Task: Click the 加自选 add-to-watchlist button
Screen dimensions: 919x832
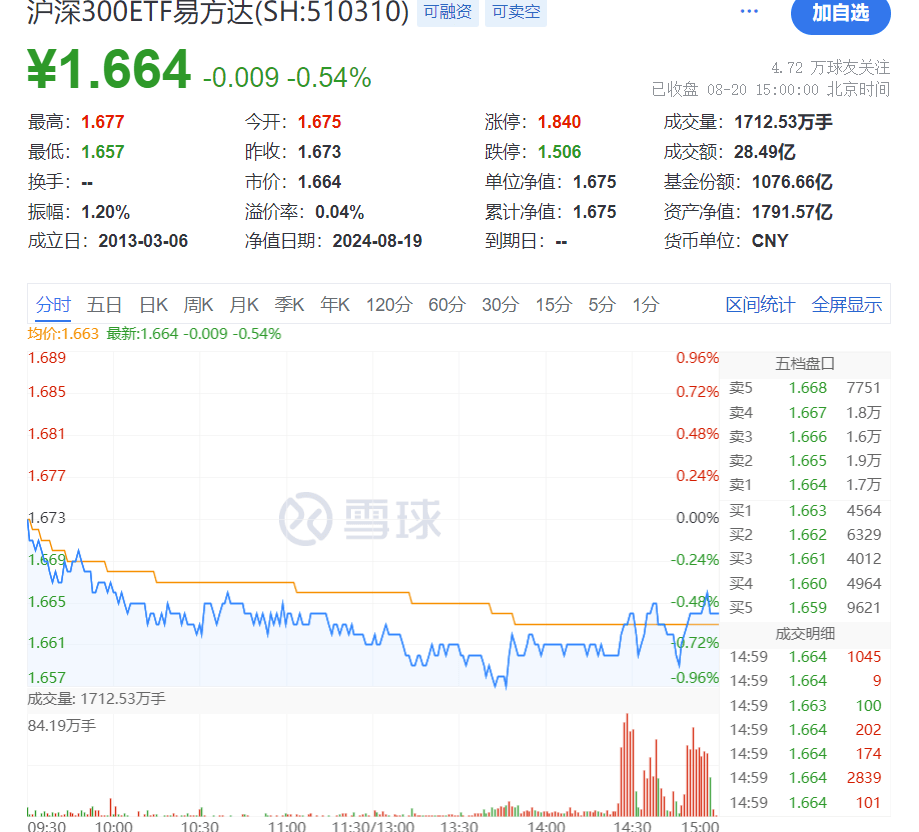Action: [x=840, y=13]
